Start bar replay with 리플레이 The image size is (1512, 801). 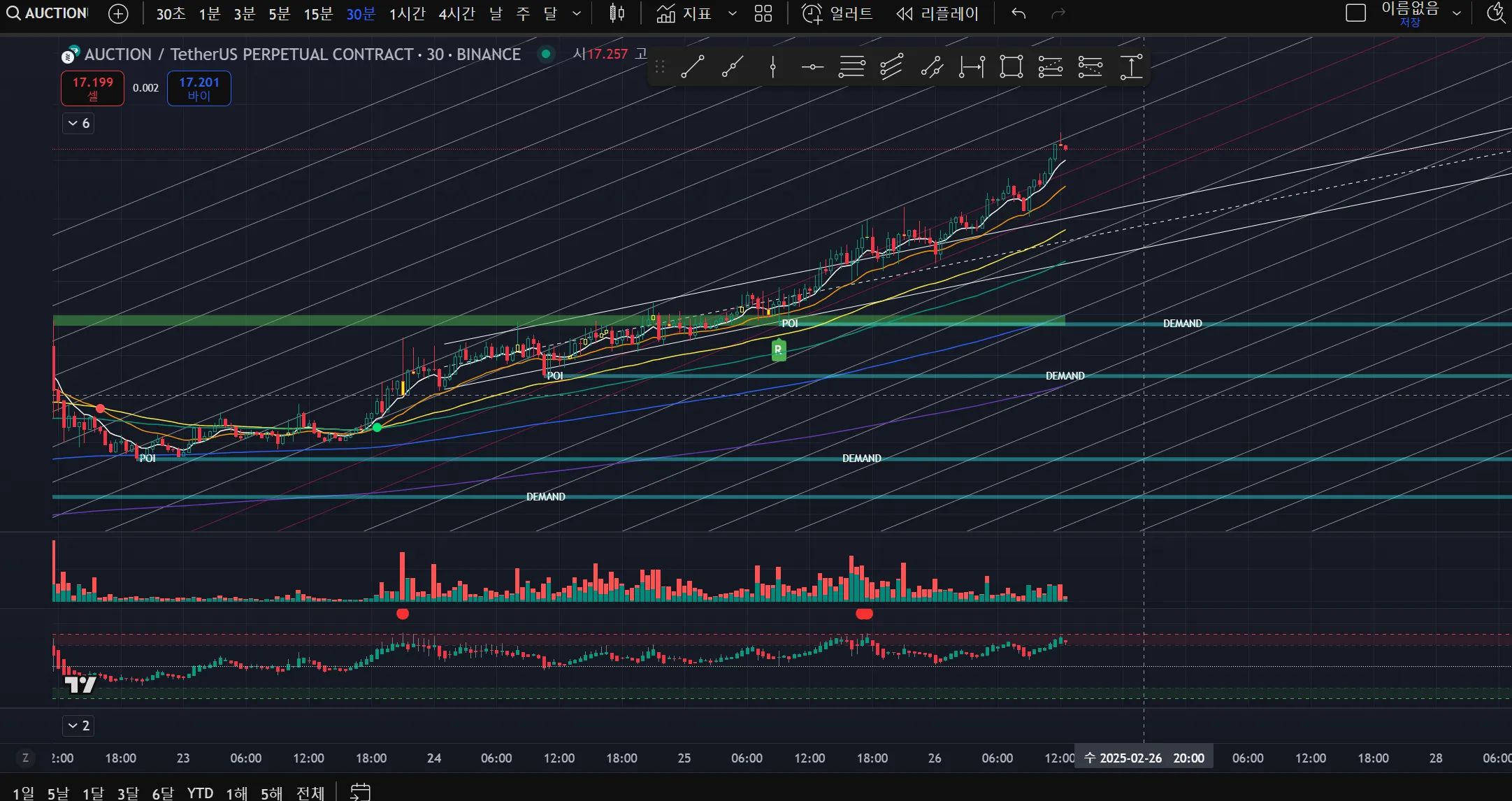937,13
